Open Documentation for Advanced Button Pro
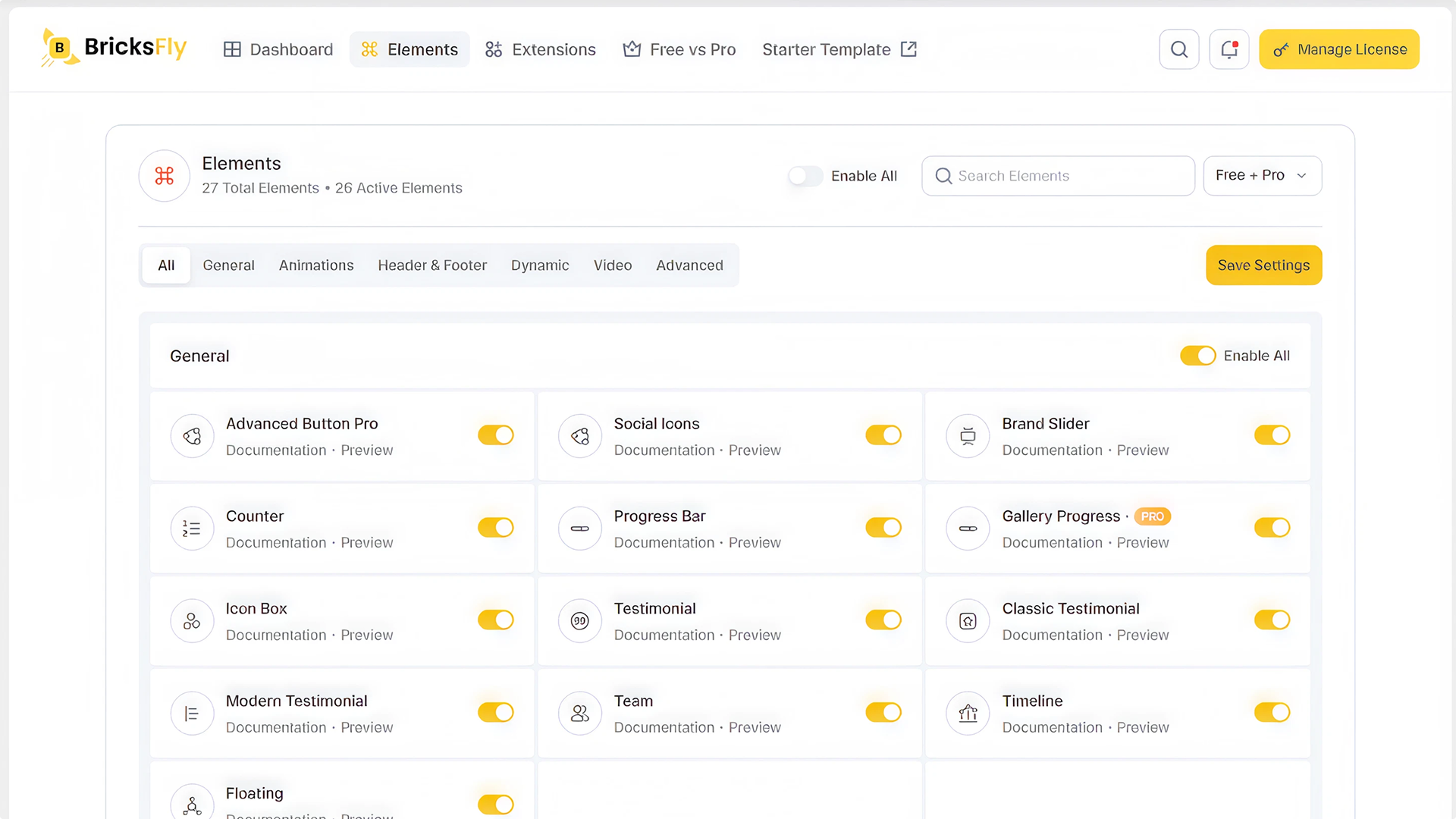This screenshot has width=1456, height=819. pos(276,450)
